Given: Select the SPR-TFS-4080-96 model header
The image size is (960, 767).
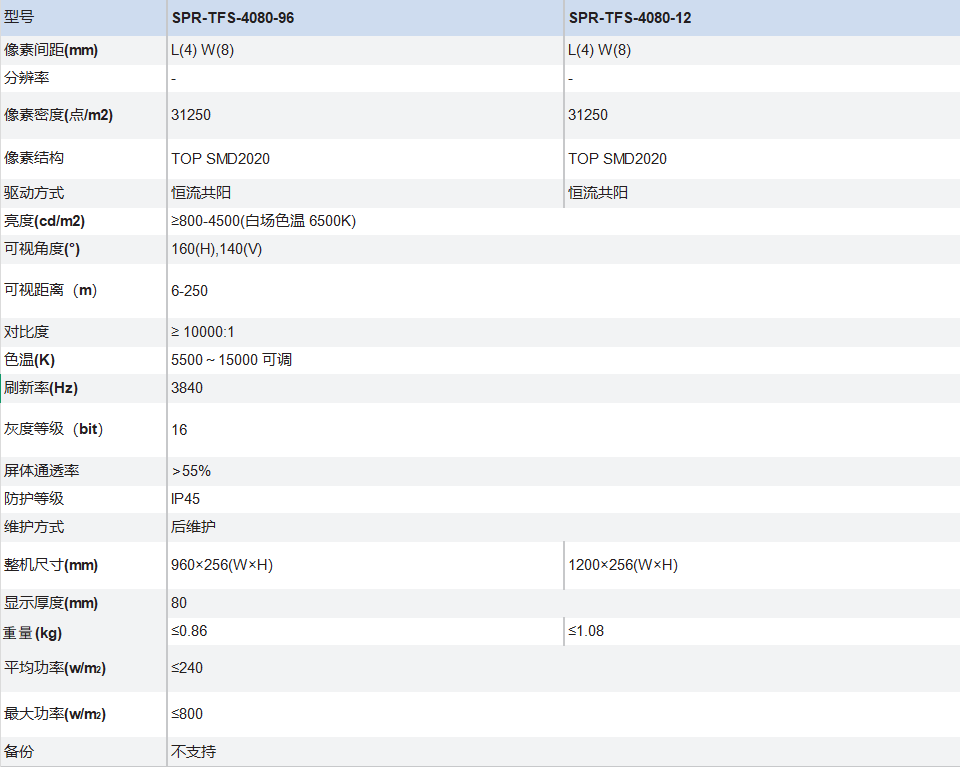Looking at the screenshot, I should pos(233,18).
